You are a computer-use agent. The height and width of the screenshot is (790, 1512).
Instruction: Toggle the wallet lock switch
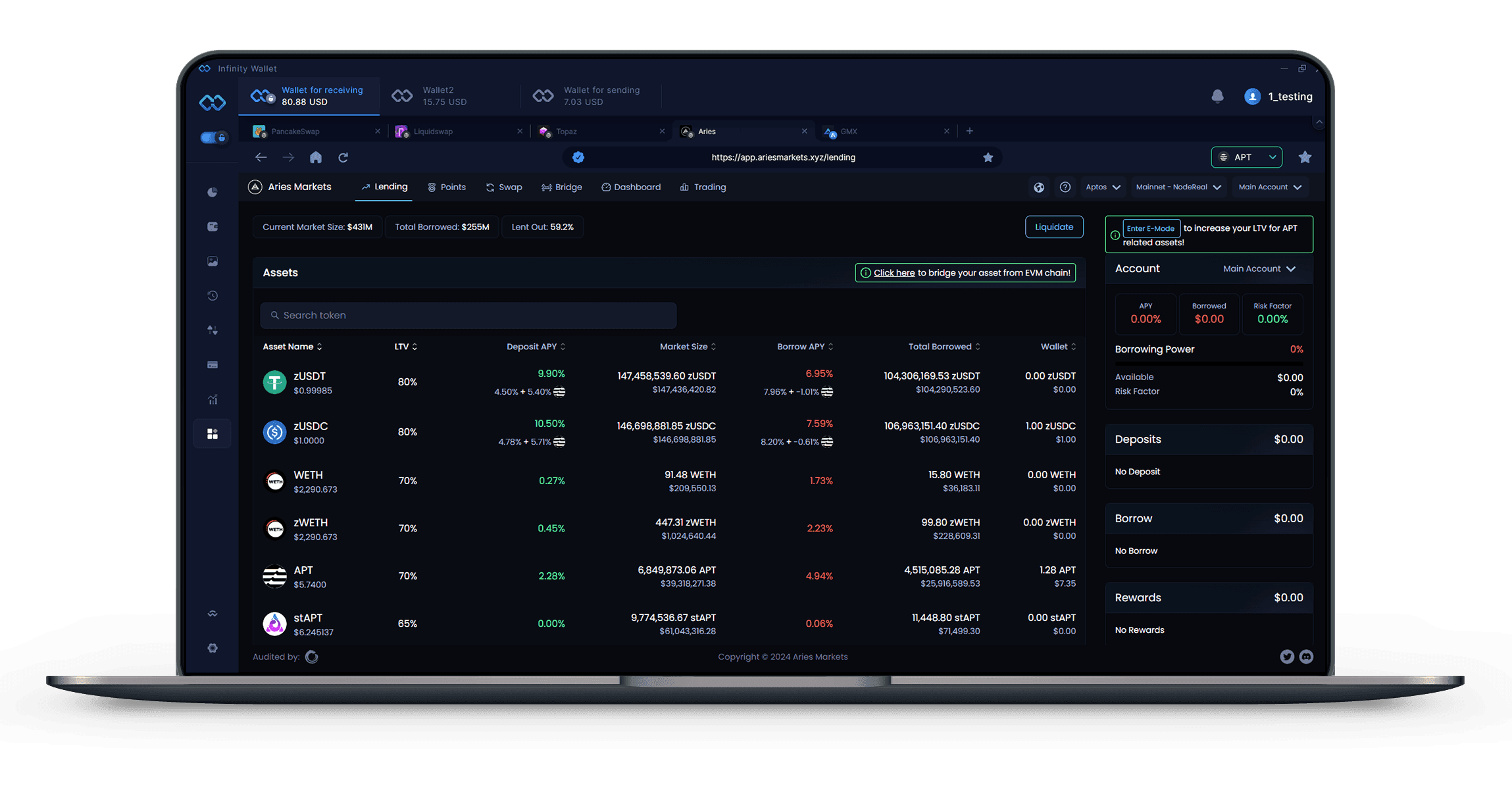[213, 137]
